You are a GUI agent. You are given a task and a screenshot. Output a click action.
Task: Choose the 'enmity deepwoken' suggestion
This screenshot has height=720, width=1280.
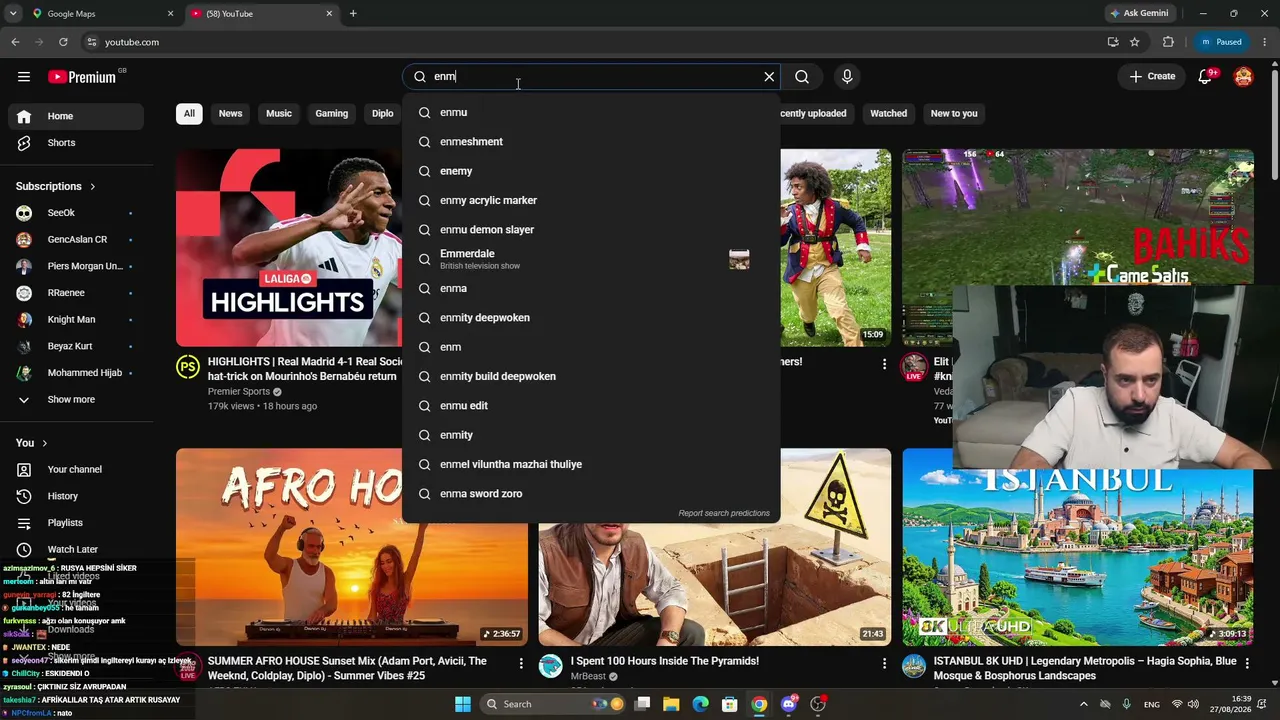click(591, 318)
